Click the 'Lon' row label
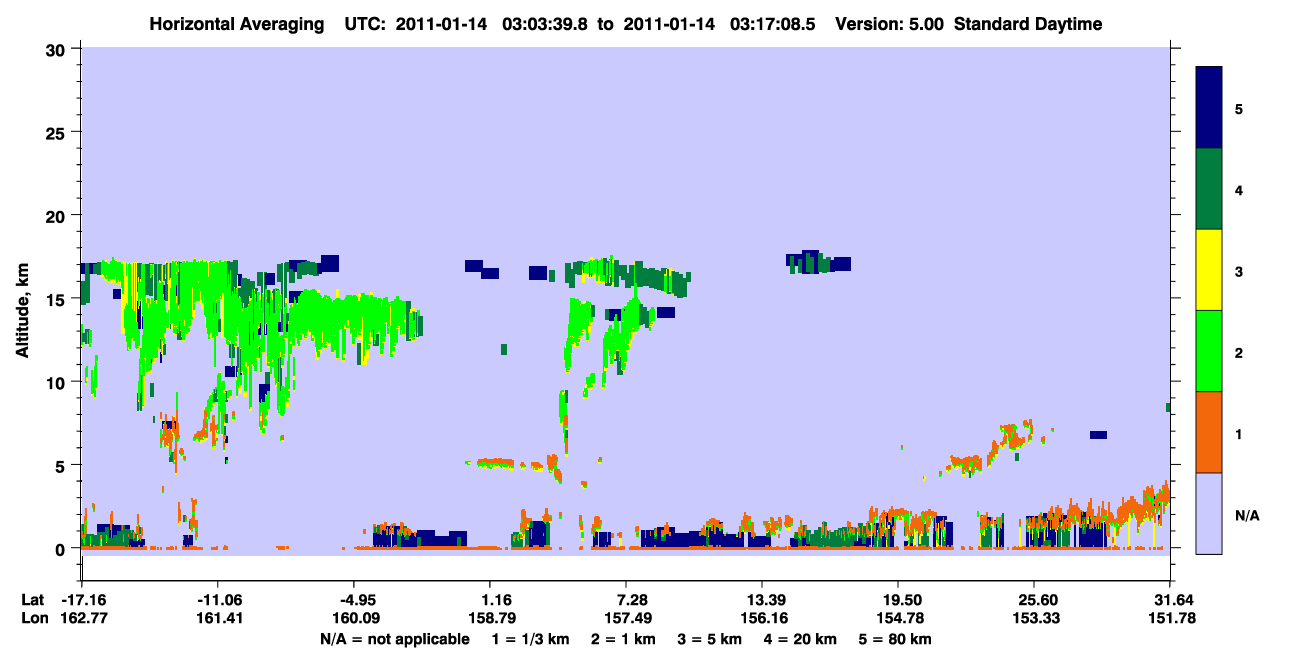Image resolution: width=1300 pixels, height=667 pixels. [x=33, y=618]
